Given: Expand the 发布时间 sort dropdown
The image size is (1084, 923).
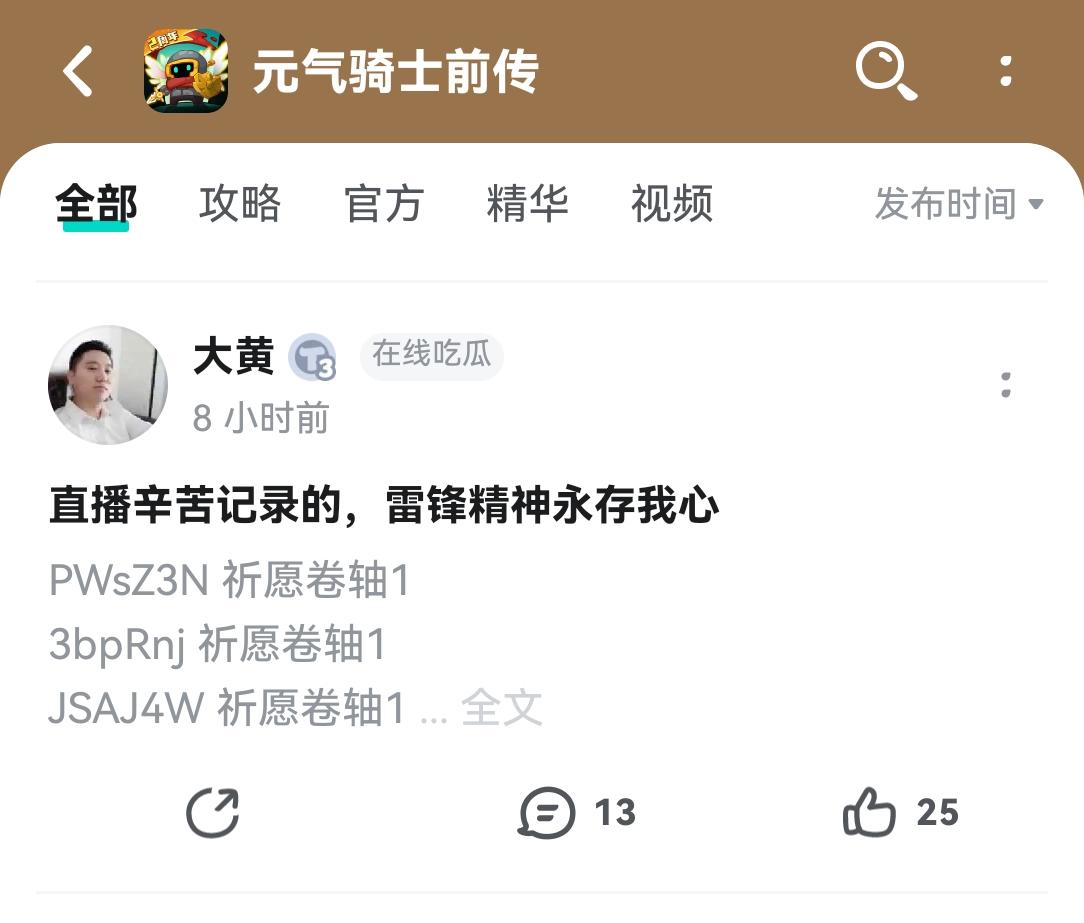Looking at the screenshot, I should 959,204.
